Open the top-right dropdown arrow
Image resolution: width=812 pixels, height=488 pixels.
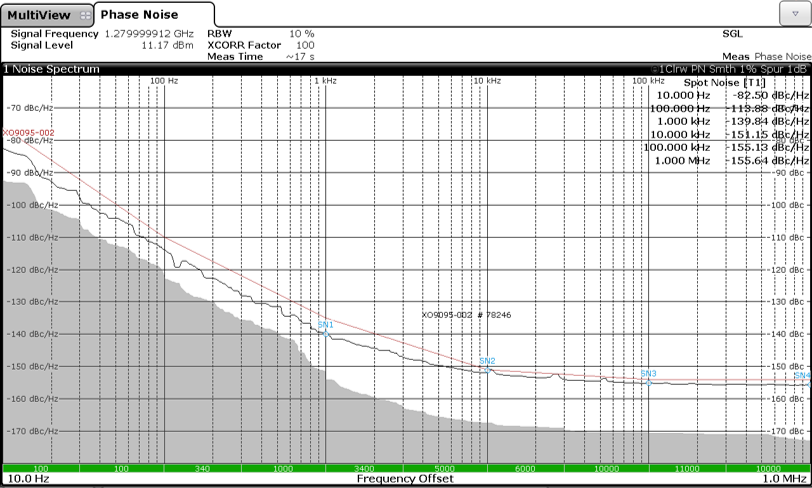[793, 12]
